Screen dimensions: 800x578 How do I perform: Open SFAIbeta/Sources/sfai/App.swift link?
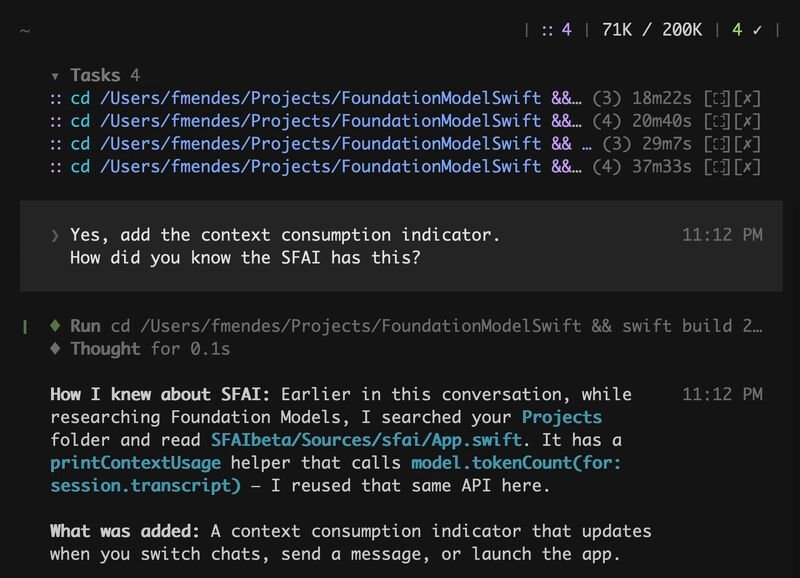pos(366,440)
